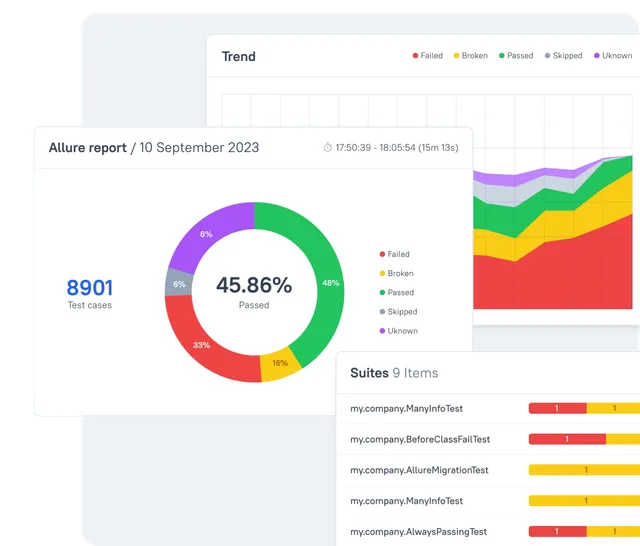The width and height of the screenshot is (640, 546).
Task: Toggle Failed series in Trend legend
Action: point(427,55)
